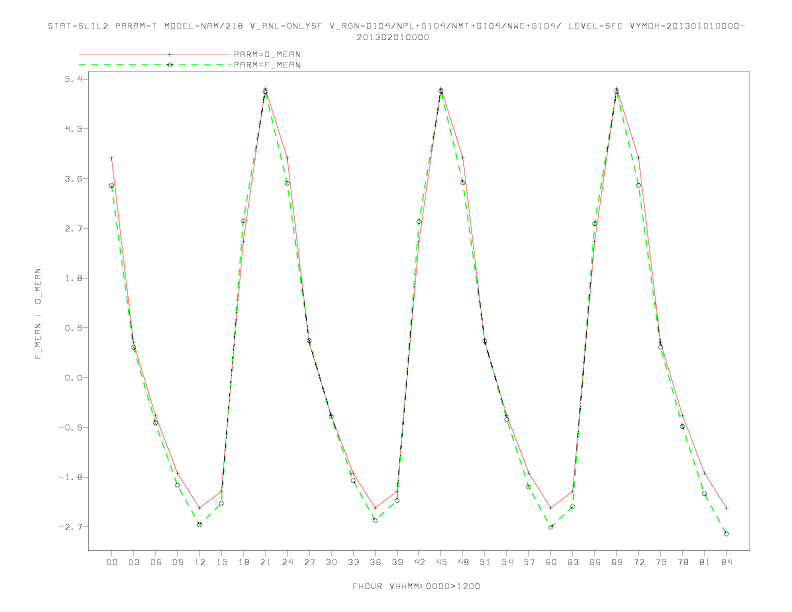Select the F_MEAN circle marker at hour 12
The image size is (792, 612).
pyautogui.click(x=200, y=524)
